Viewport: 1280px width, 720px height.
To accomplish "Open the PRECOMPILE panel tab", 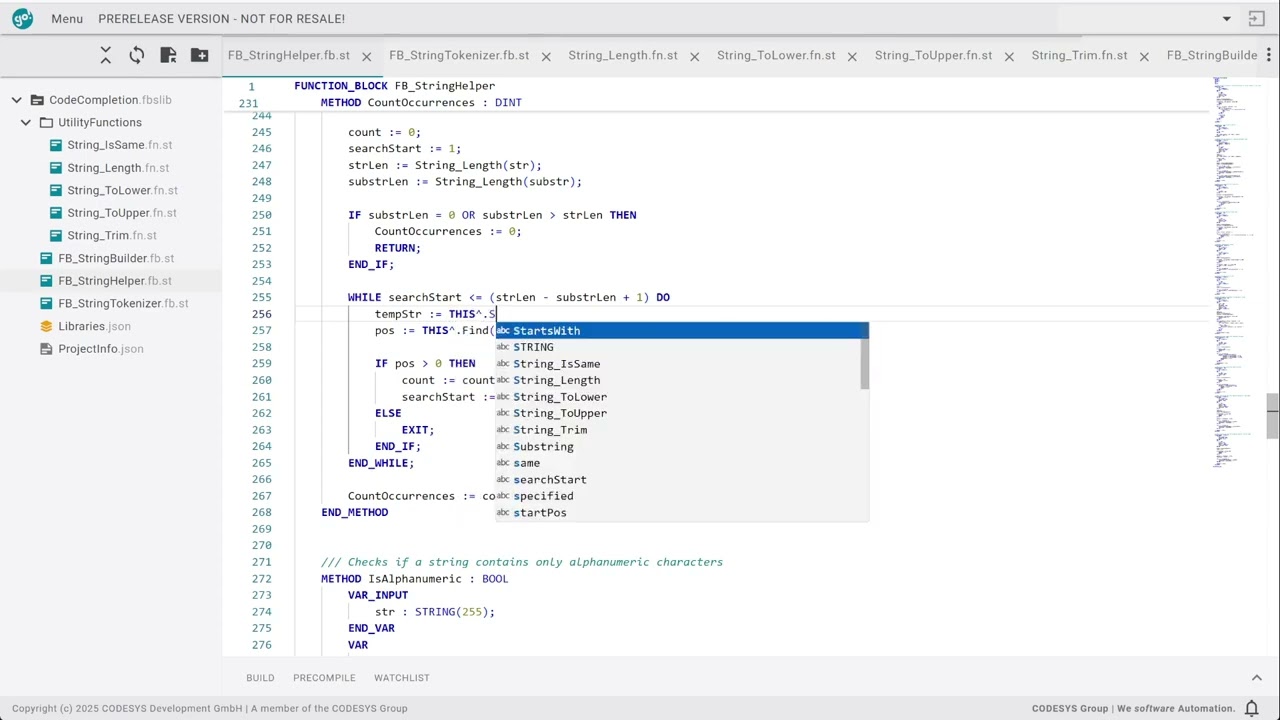I will [x=324, y=678].
